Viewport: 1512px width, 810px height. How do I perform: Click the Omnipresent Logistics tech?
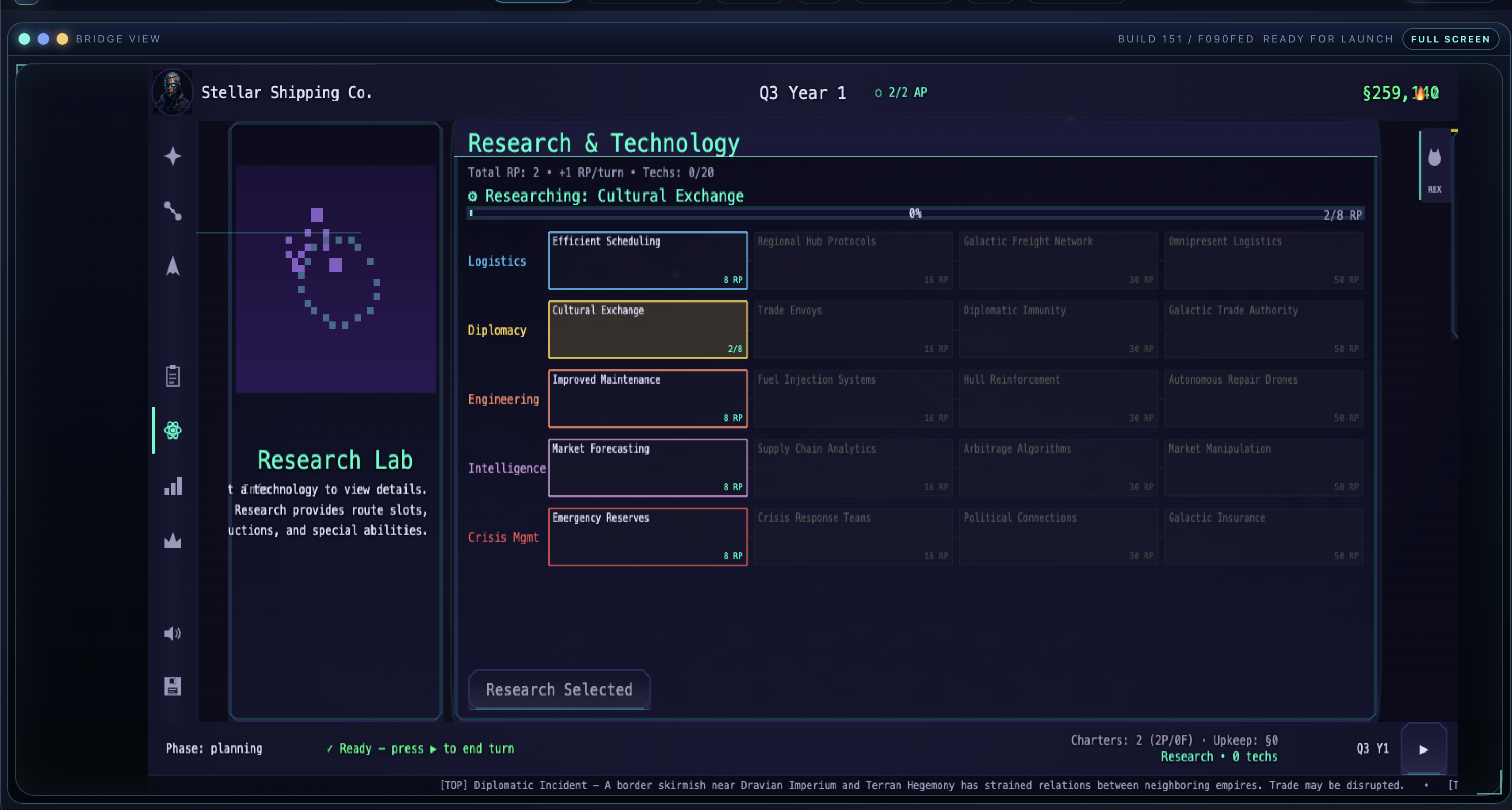pyautogui.click(x=1263, y=260)
